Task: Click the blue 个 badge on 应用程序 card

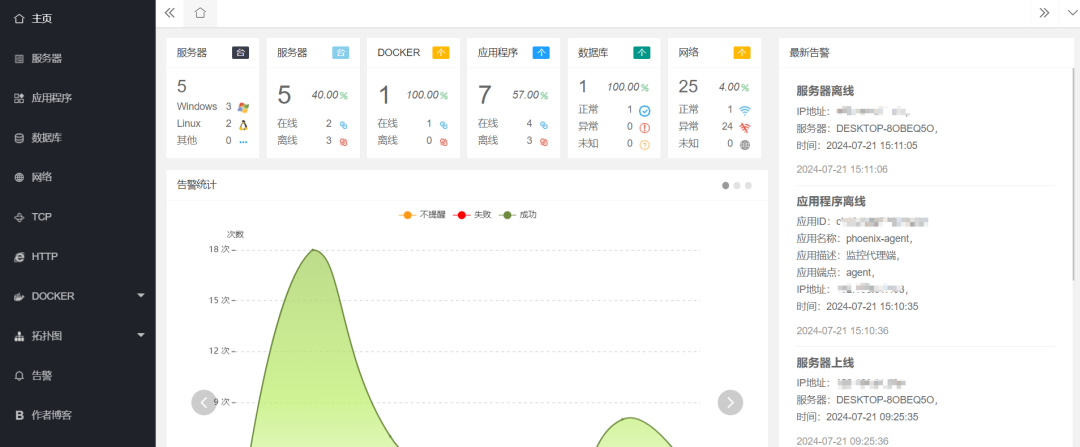Action: pos(541,52)
